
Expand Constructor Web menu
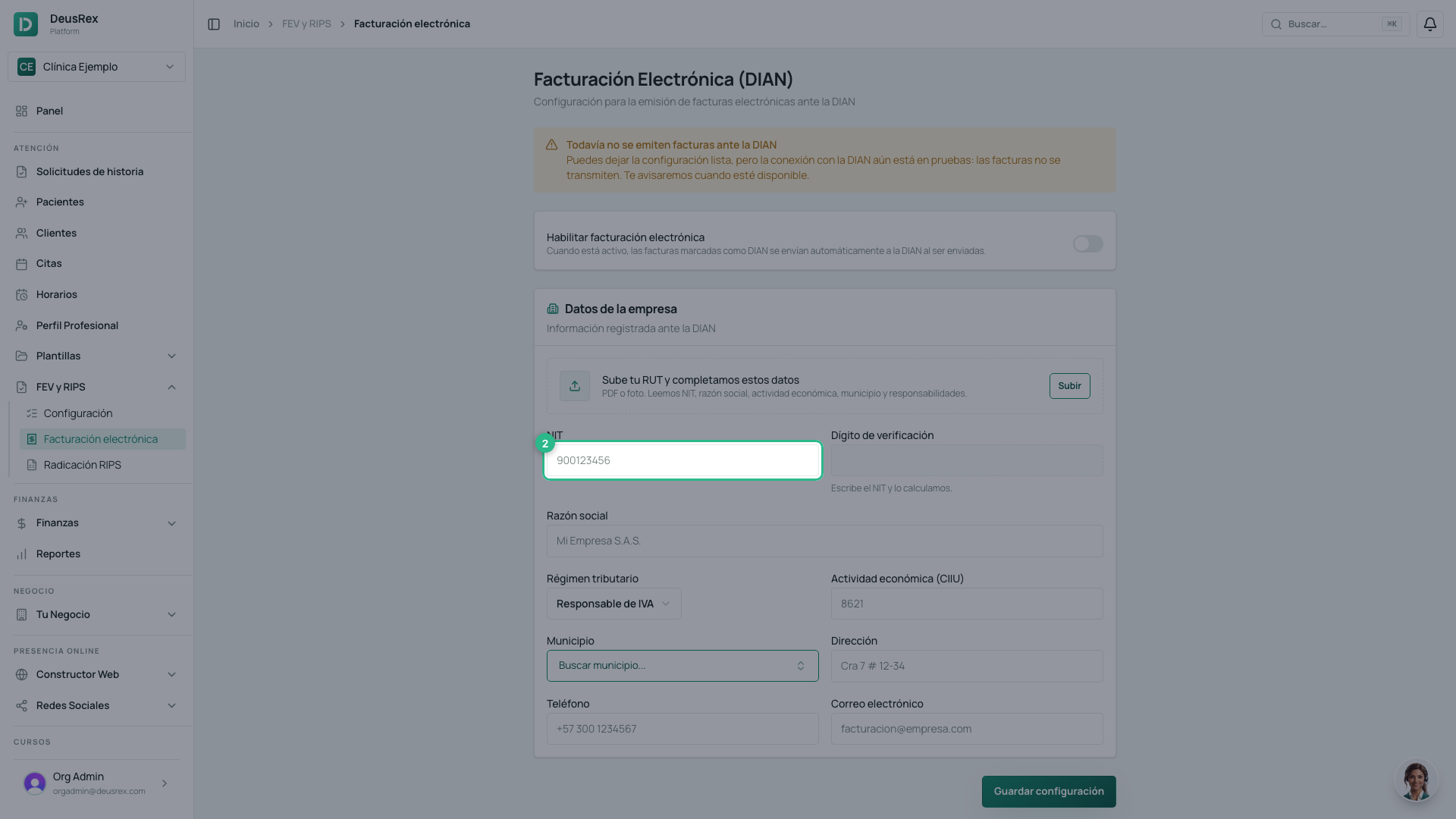coord(96,675)
